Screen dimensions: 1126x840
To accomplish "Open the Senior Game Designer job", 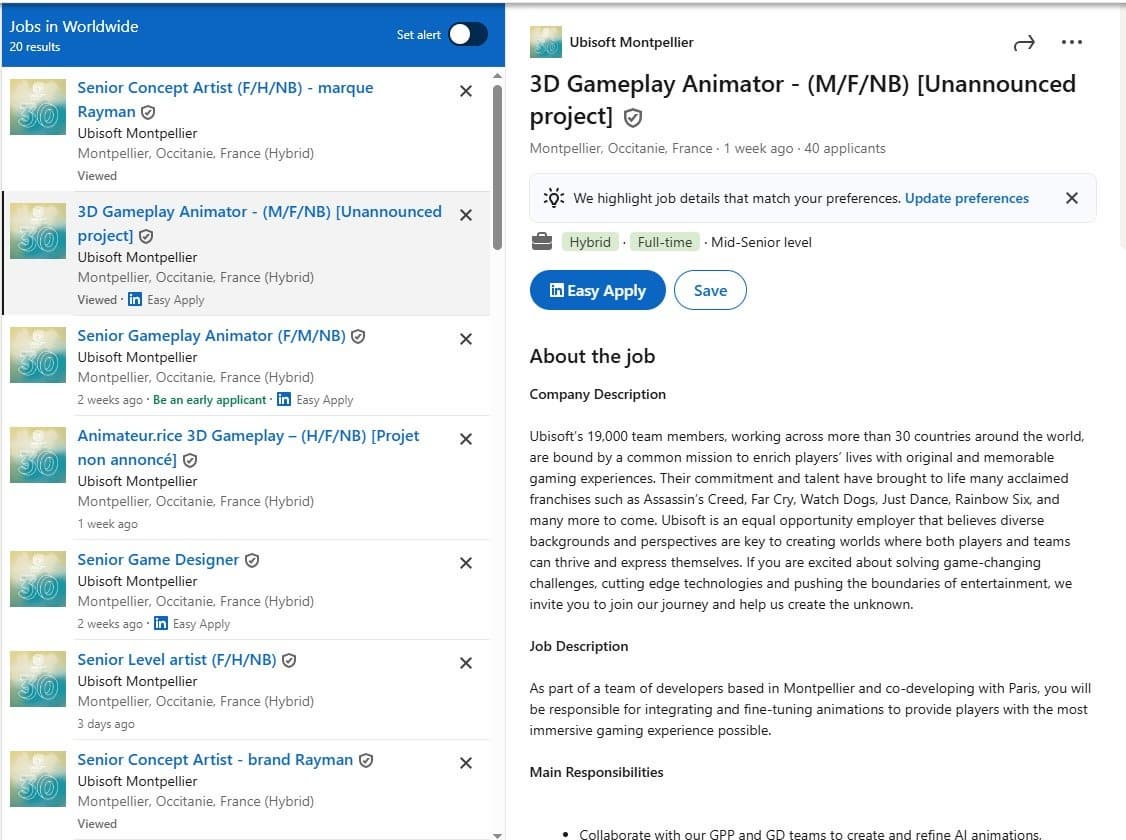I will 158,560.
